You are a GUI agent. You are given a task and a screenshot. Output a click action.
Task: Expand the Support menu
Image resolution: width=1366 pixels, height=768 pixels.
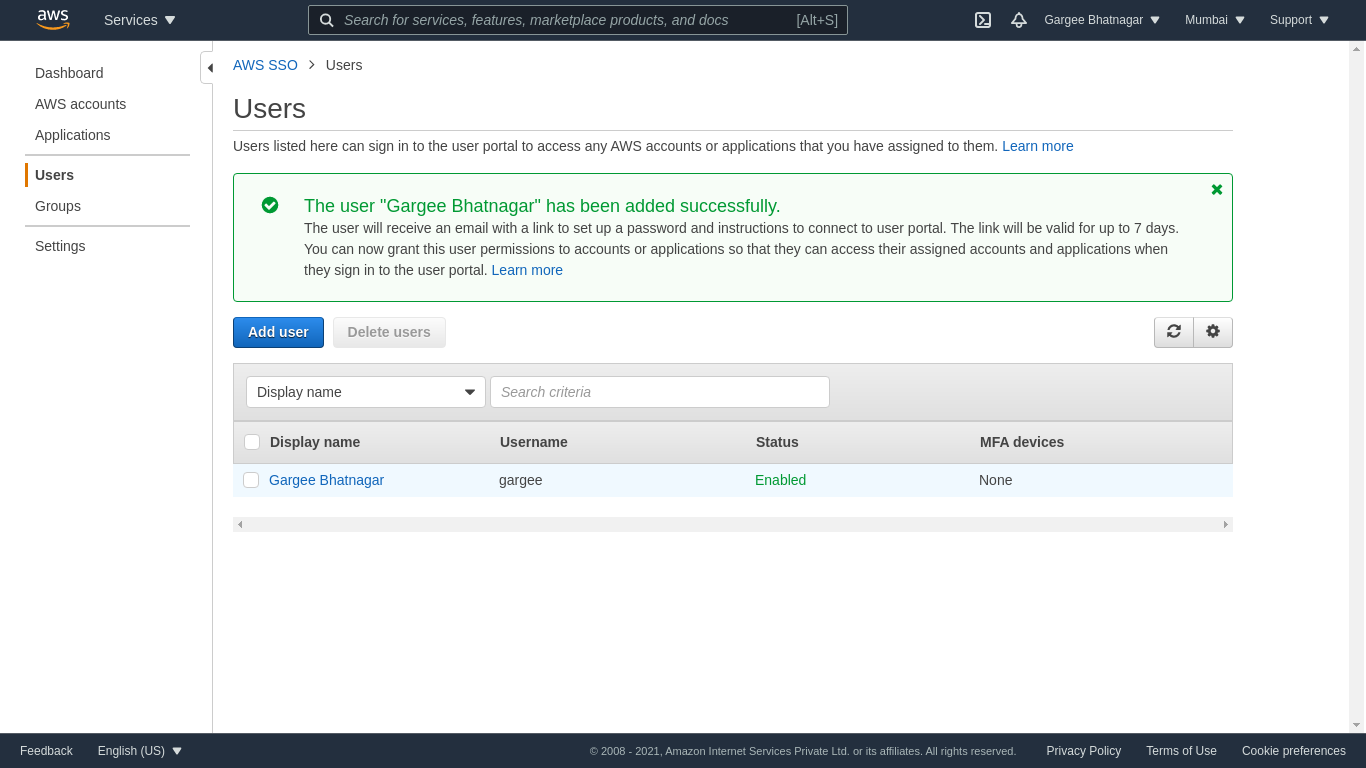point(1299,20)
